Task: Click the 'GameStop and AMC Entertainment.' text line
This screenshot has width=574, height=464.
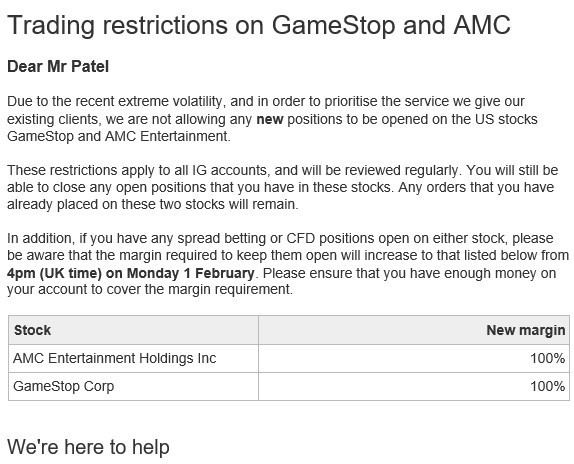Action: pos(119,136)
